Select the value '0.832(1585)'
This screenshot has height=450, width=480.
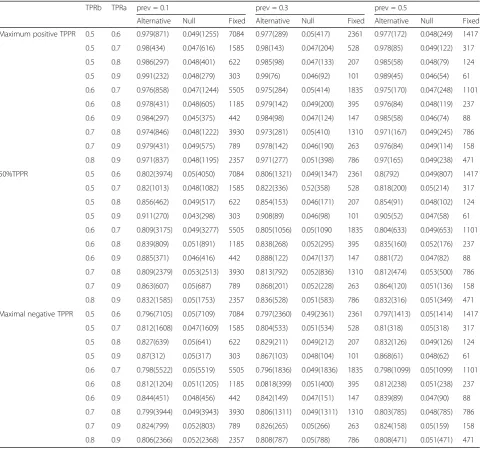point(155,300)
